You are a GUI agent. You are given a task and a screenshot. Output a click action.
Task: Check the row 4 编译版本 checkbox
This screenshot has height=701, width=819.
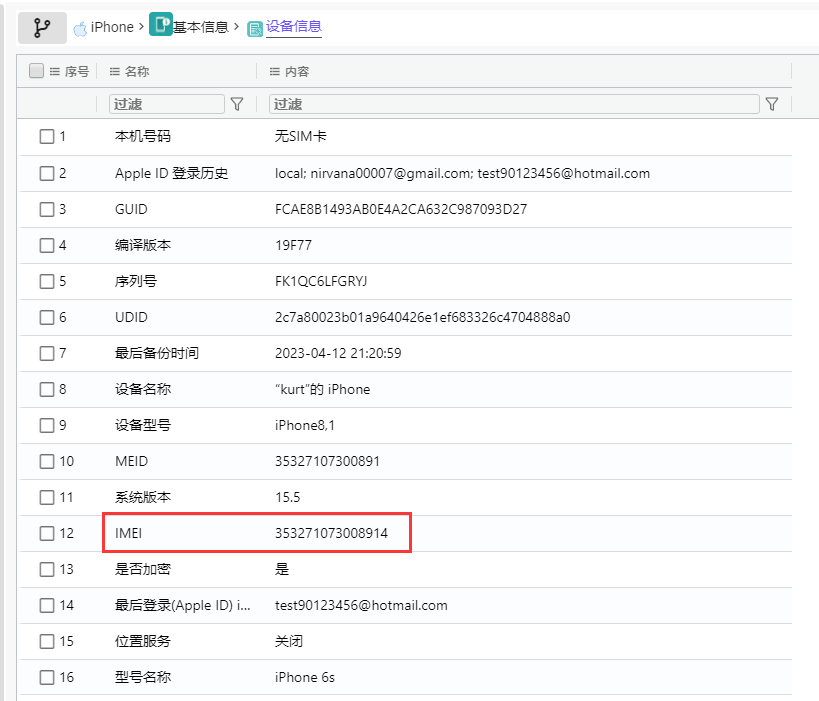(x=47, y=246)
